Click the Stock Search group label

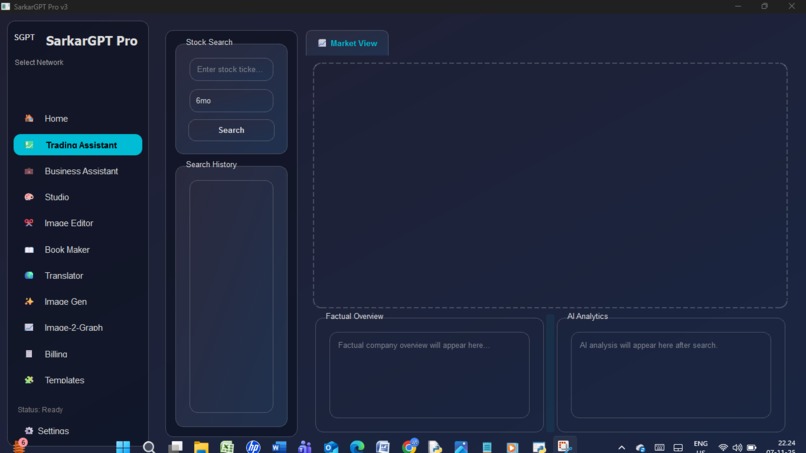[x=209, y=42]
